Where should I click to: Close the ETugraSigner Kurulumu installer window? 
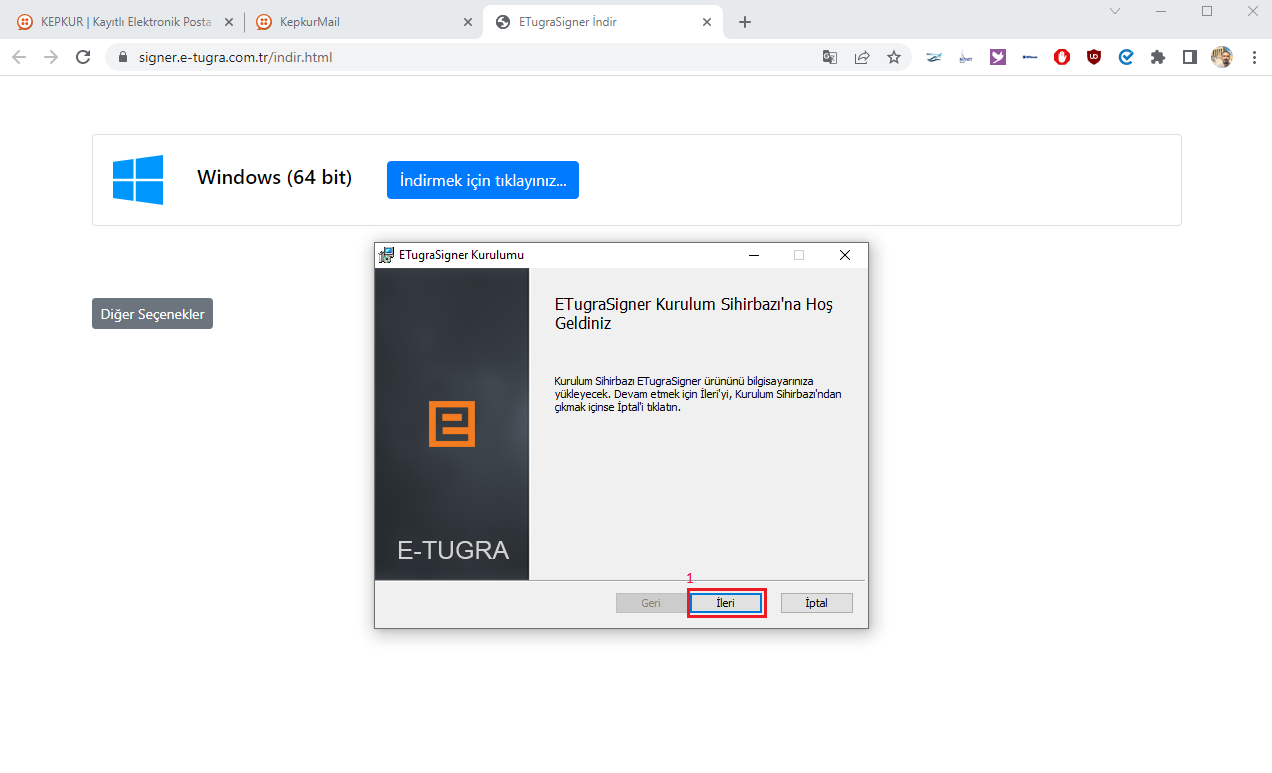tap(845, 255)
